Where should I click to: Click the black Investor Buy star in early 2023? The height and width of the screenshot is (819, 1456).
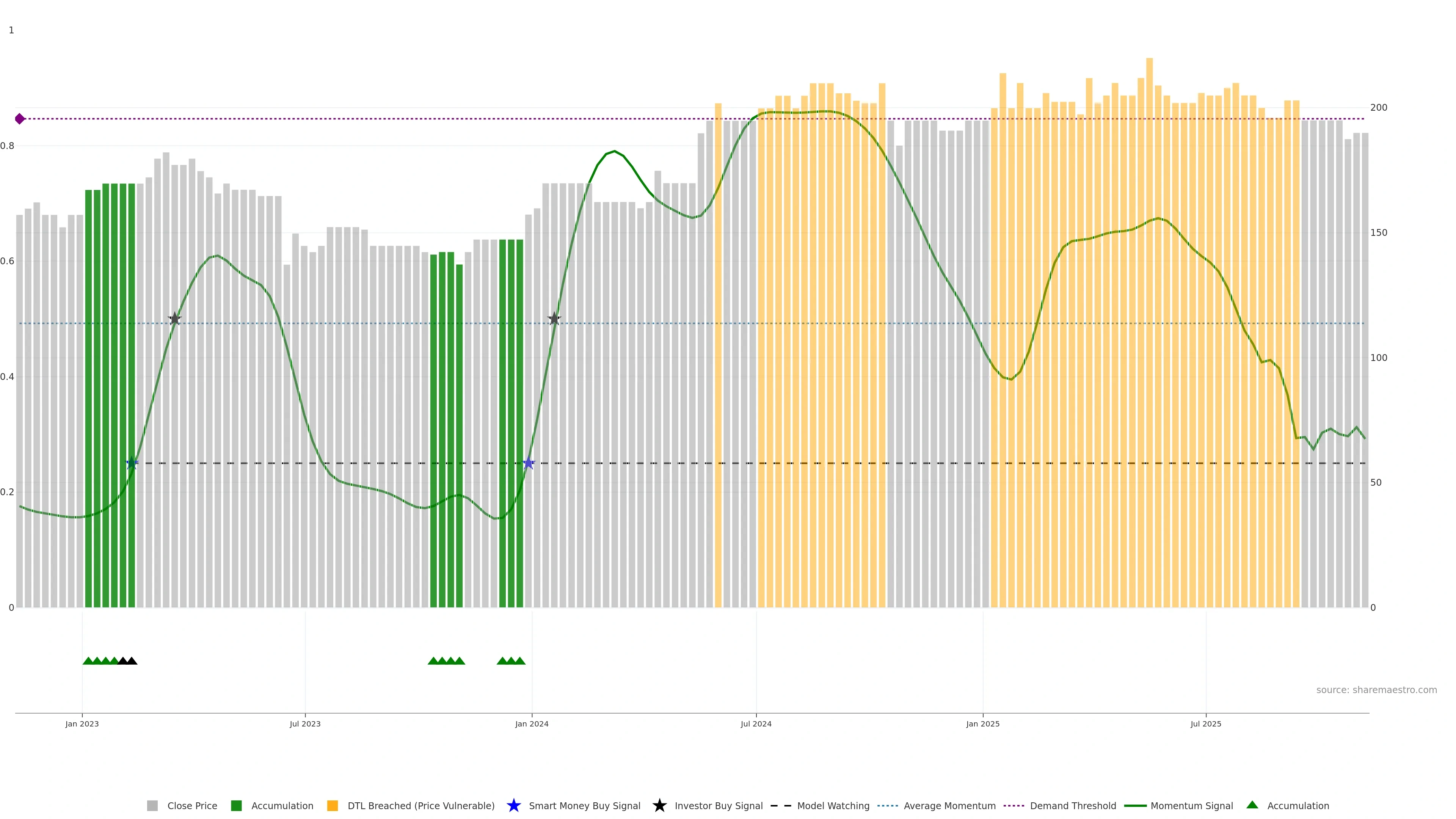point(175,319)
